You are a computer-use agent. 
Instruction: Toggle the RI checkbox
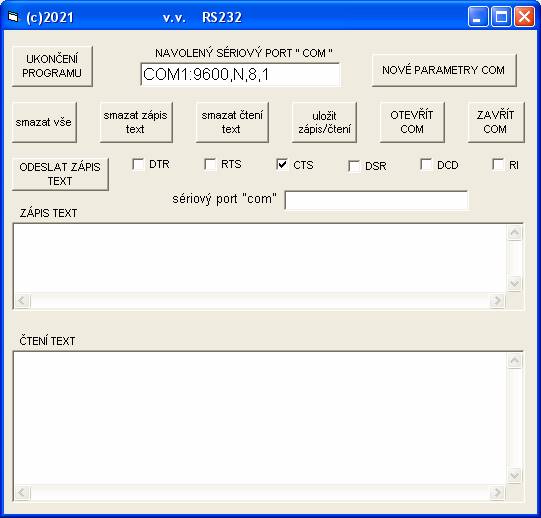[498, 165]
